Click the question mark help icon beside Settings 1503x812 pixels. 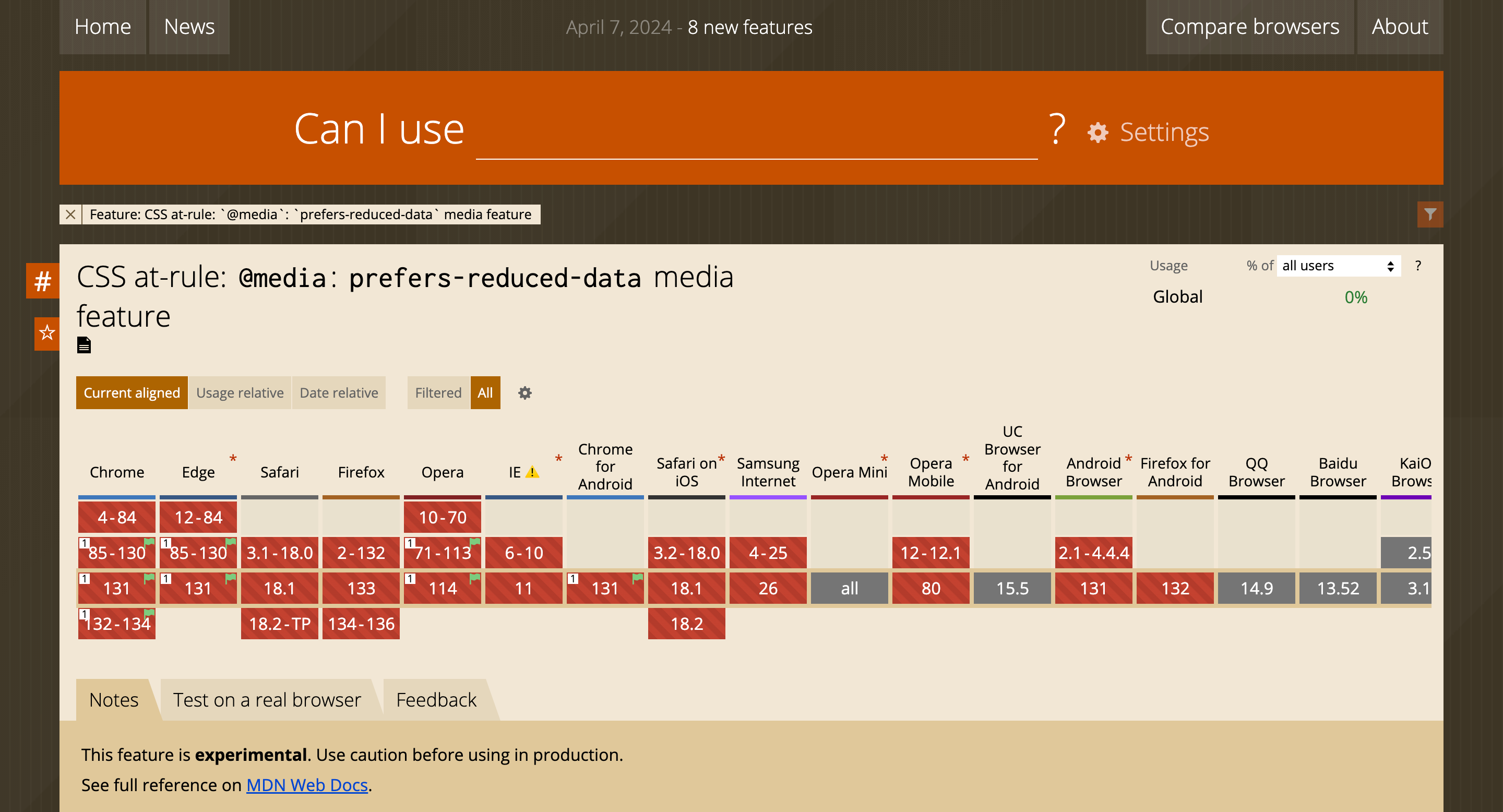1056,129
